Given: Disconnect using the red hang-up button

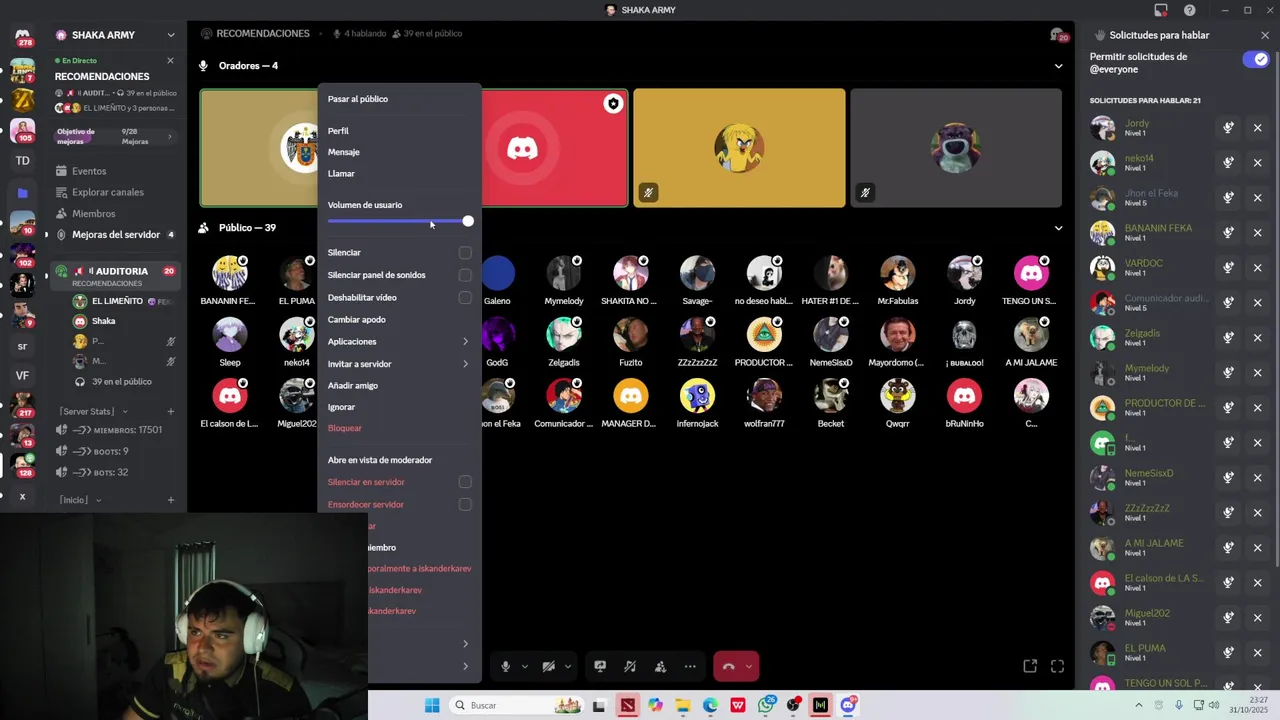Looking at the screenshot, I should [x=728, y=666].
